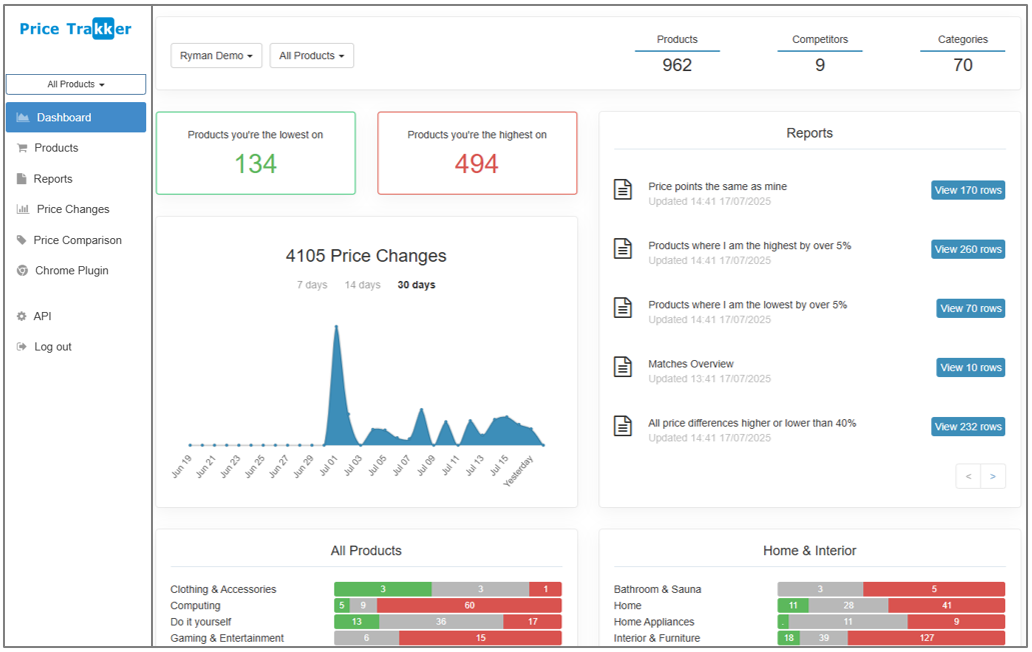1032x652 pixels.
Task: Click red bar 15 for Gaming & Entertainment
Action: [x=480, y=638]
